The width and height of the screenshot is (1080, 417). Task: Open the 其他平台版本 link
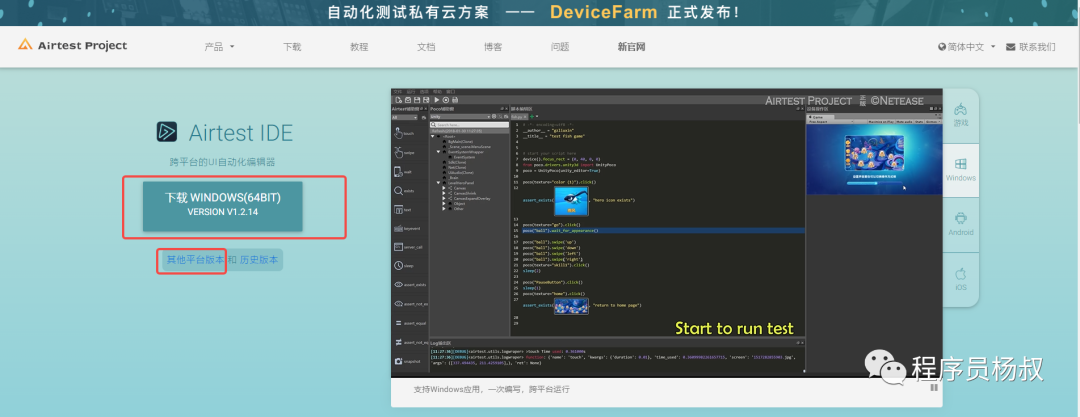click(195, 260)
